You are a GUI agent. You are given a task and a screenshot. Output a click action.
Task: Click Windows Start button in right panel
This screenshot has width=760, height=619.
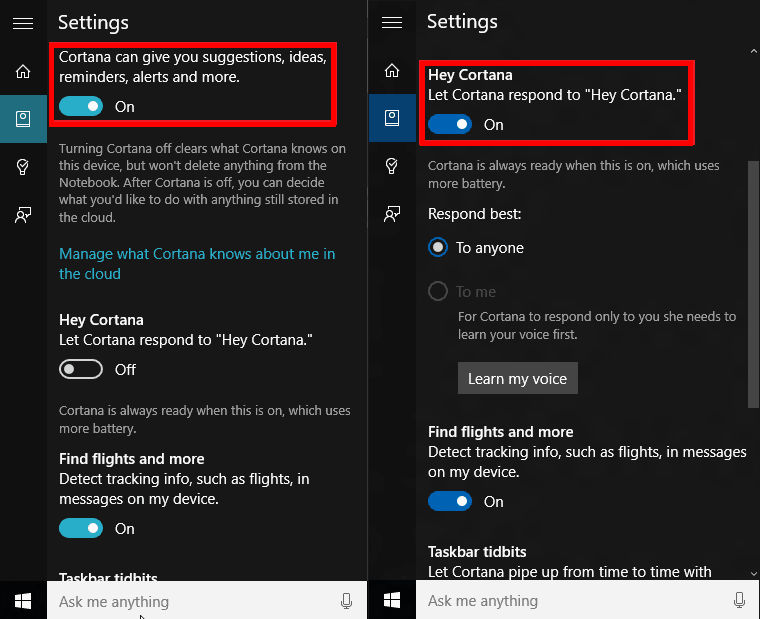(x=392, y=600)
